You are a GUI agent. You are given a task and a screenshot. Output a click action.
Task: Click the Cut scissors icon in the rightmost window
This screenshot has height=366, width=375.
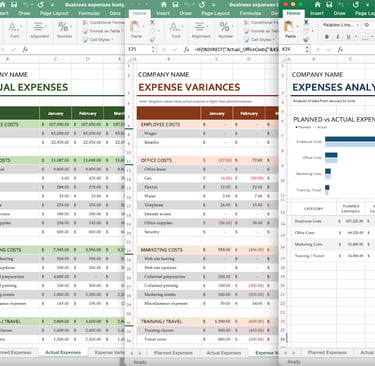click(306, 23)
